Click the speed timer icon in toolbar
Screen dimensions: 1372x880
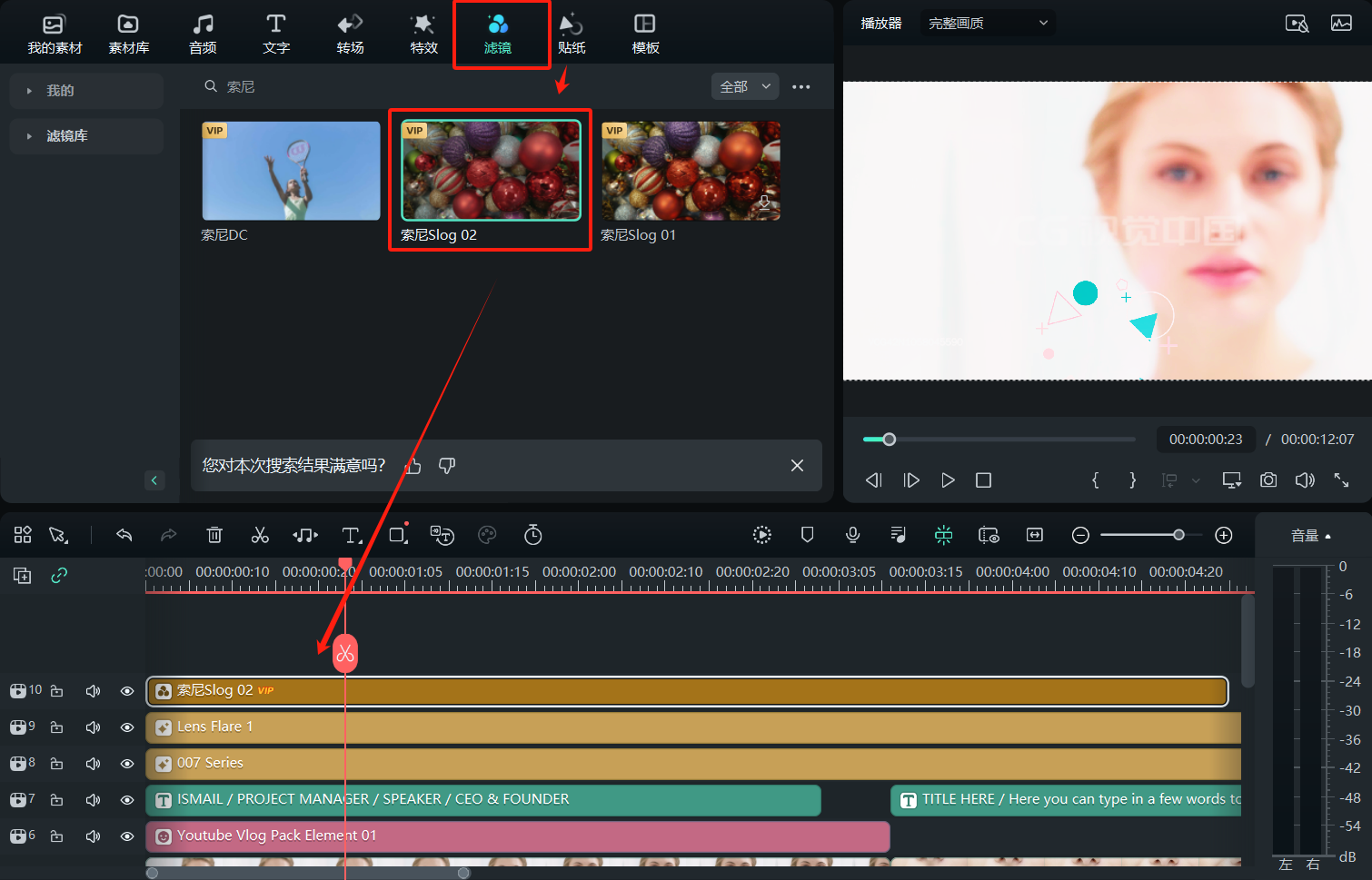(x=533, y=535)
